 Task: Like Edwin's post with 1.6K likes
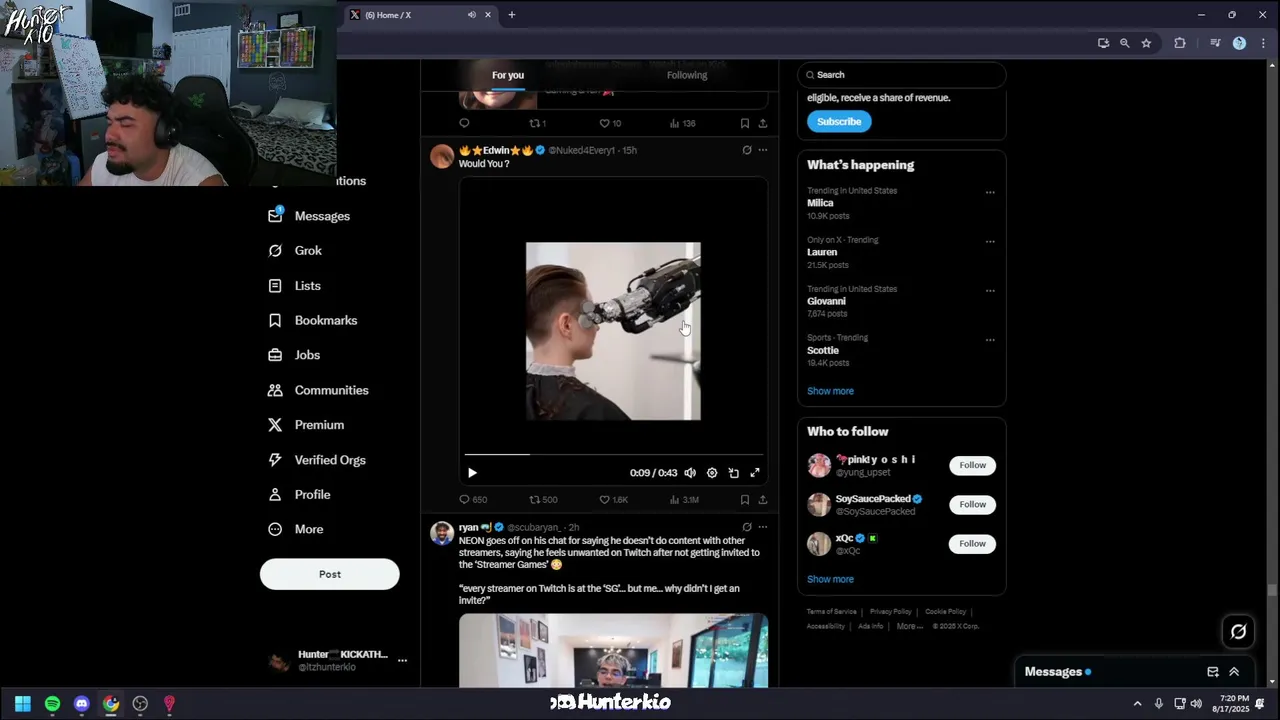(x=613, y=500)
